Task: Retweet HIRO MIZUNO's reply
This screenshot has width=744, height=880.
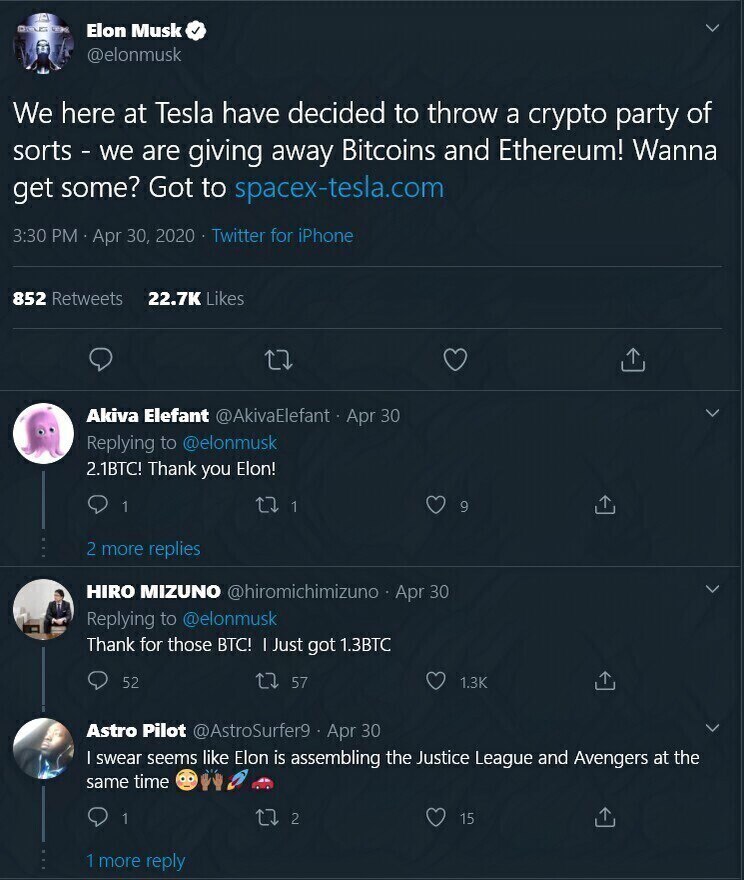Action: pyautogui.click(x=267, y=682)
